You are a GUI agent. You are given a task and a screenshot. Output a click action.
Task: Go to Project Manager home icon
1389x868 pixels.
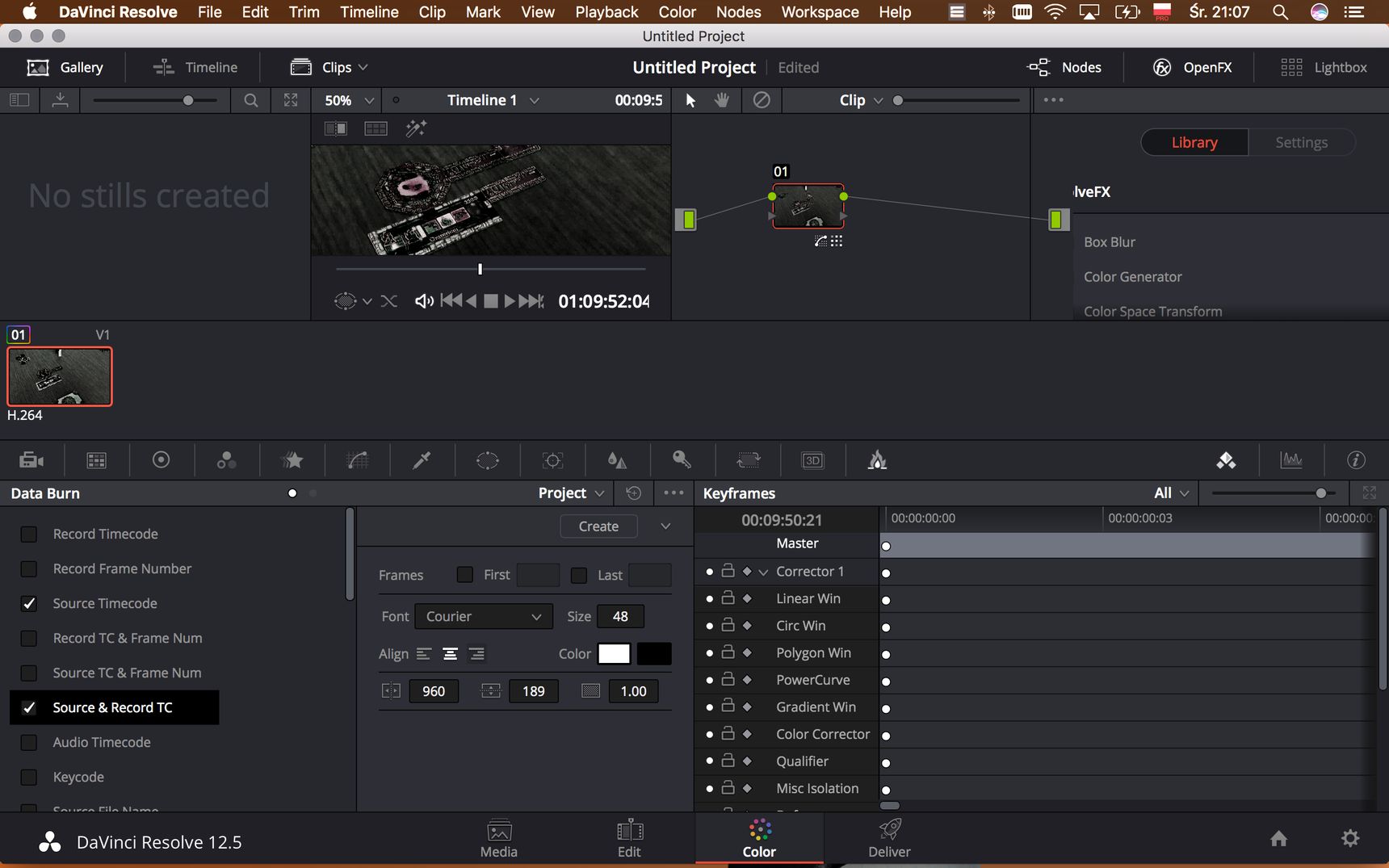click(1278, 839)
